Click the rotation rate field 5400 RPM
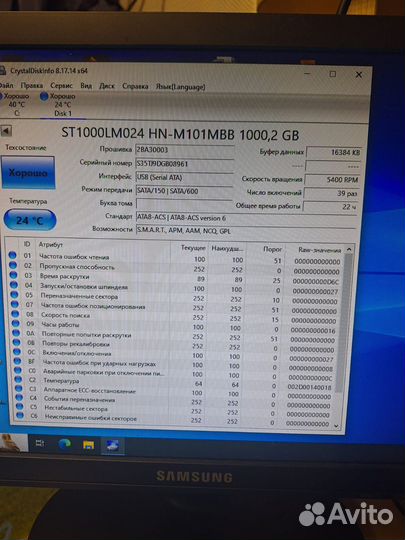 pos(333,179)
